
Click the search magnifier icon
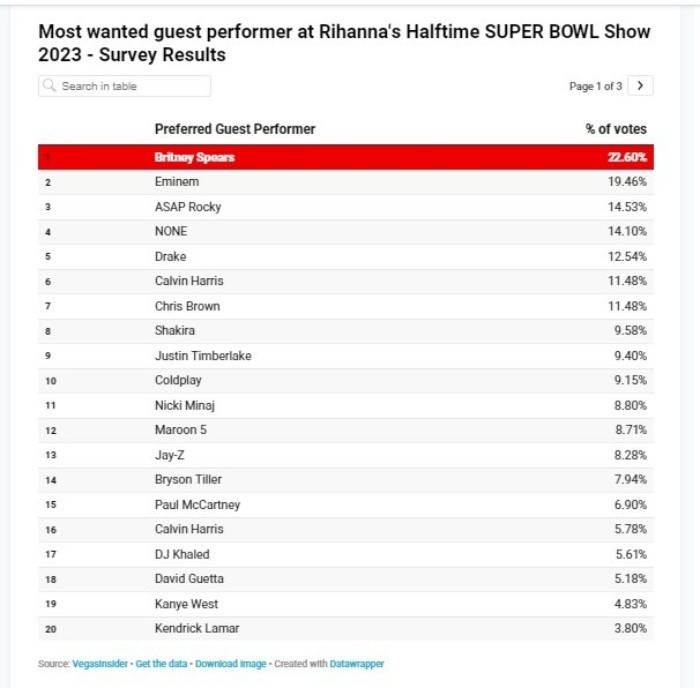[x=50, y=86]
